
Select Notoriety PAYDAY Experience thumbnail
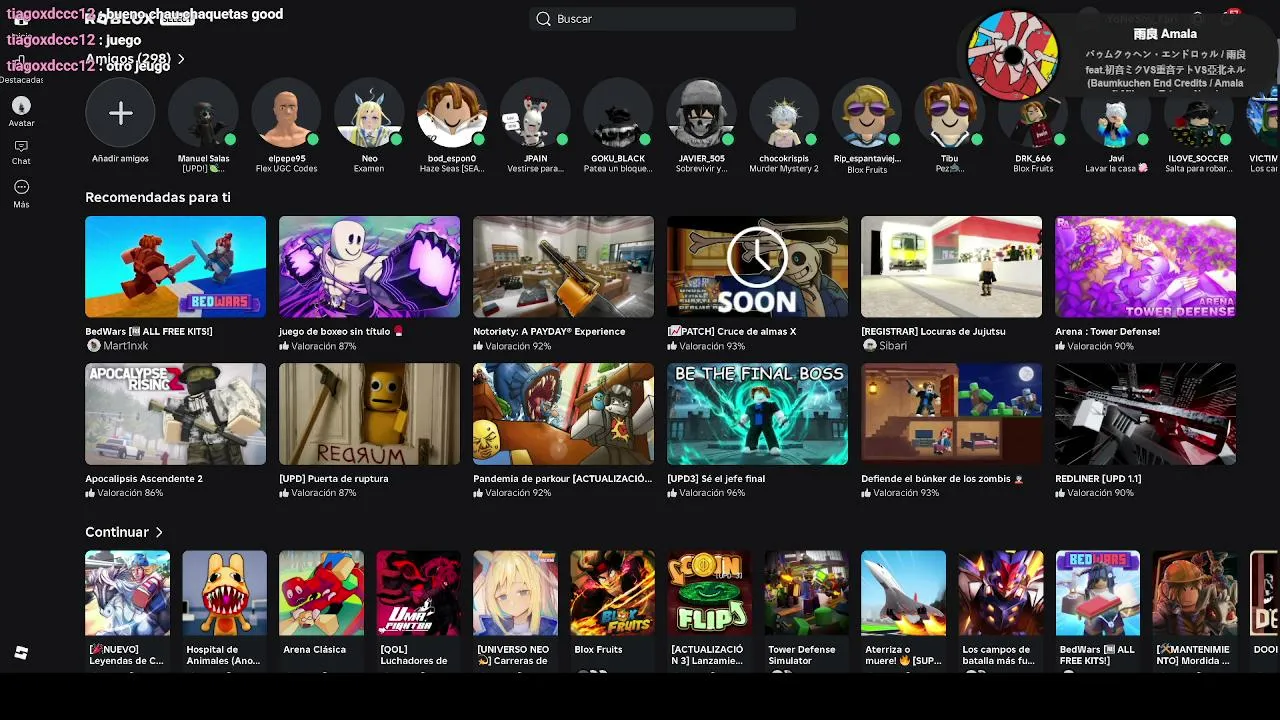[563, 267]
